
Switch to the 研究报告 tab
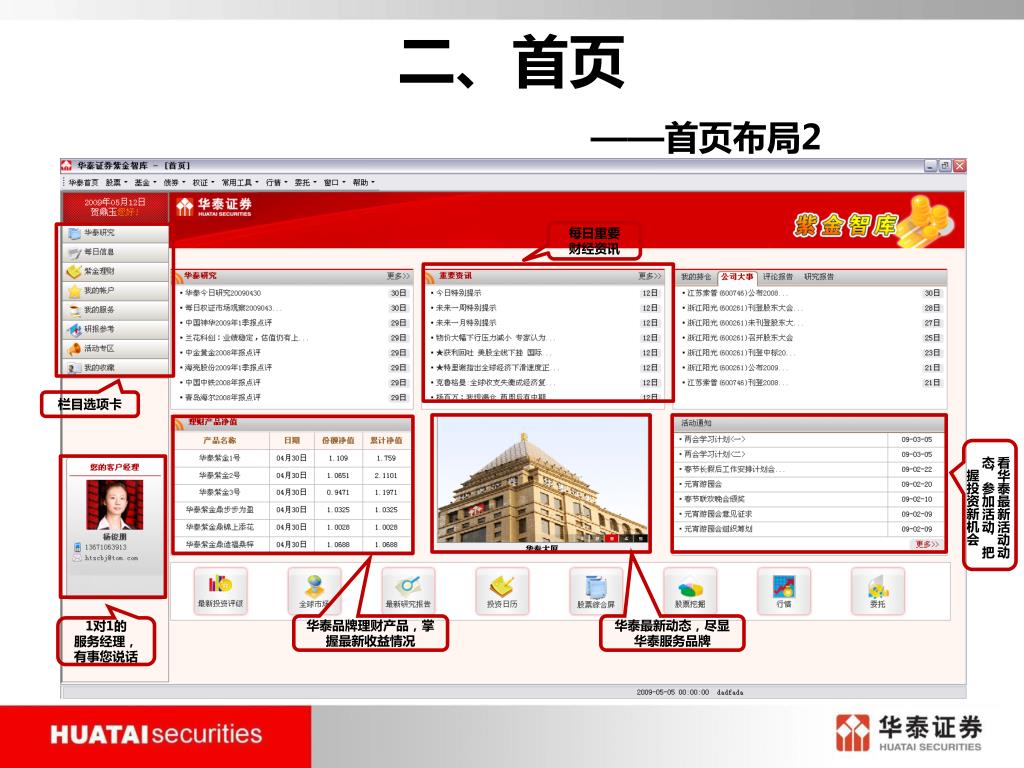[x=819, y=277]
